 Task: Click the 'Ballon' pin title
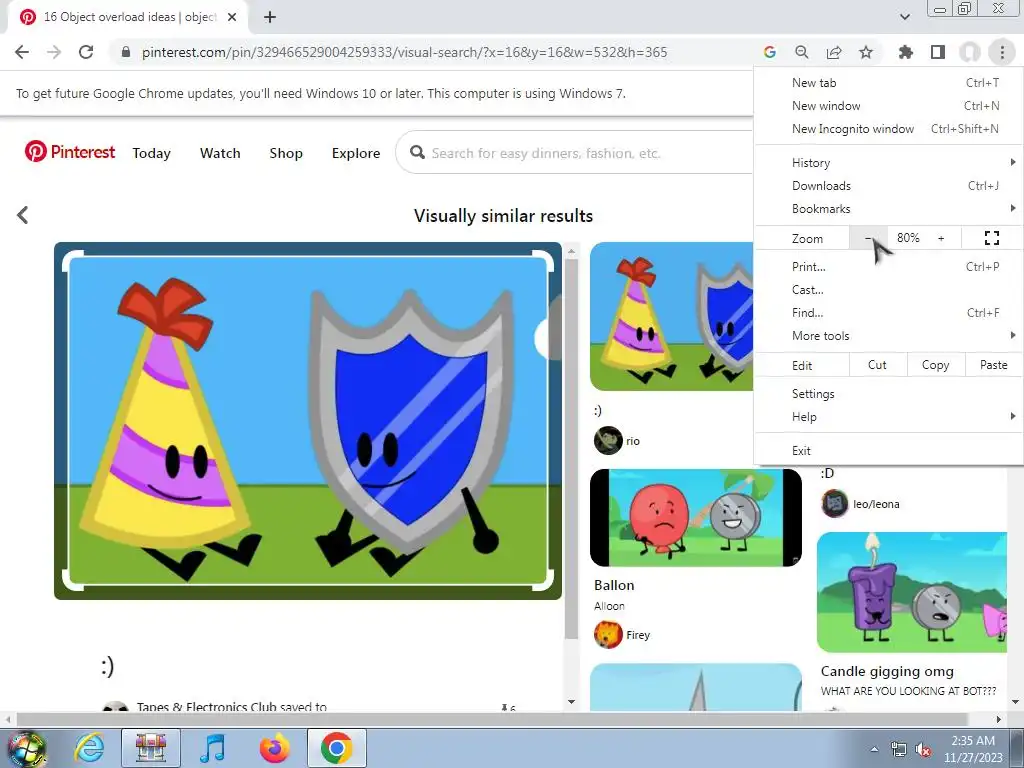click(x=614, y=585)
